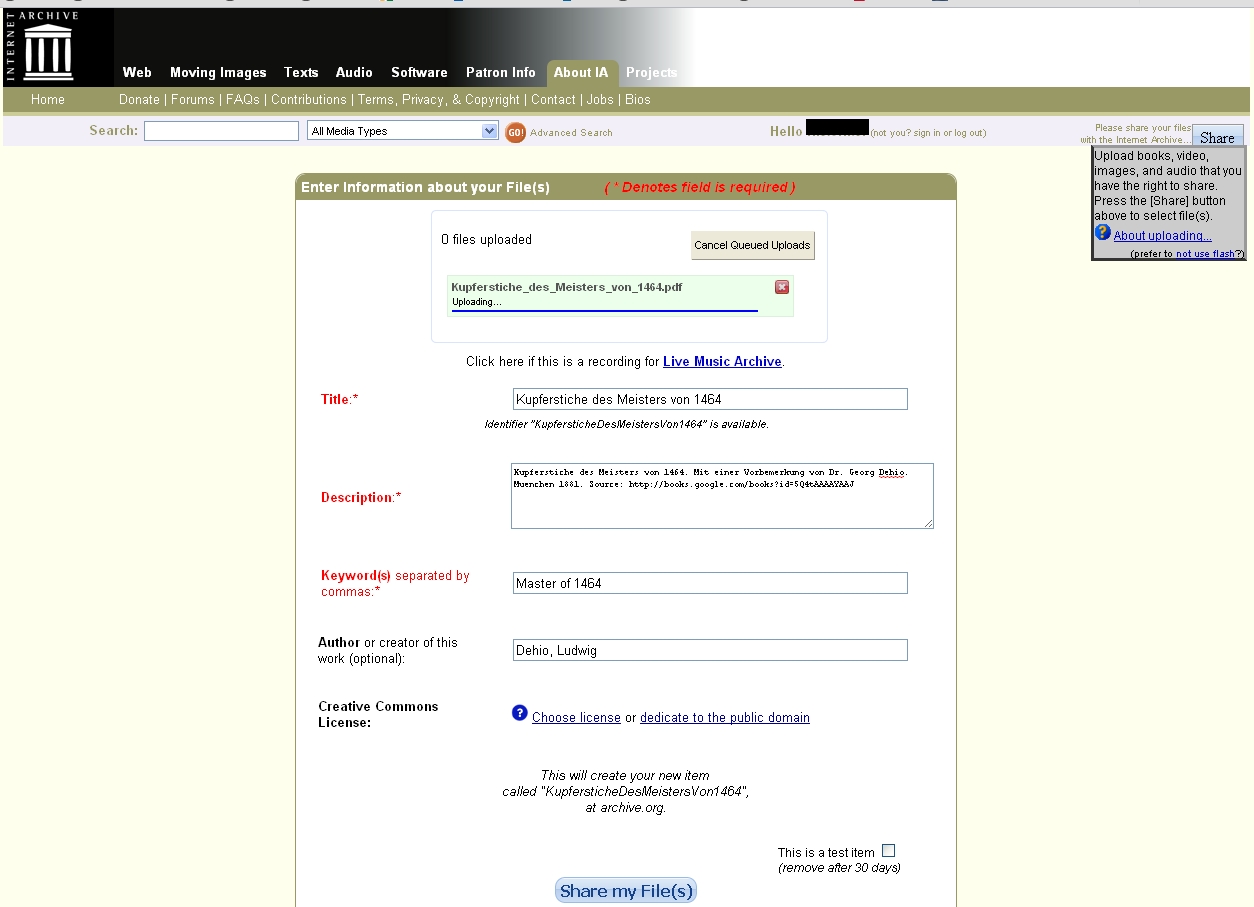
Task: Open the Donate link
Action: [x=139, y=100]
